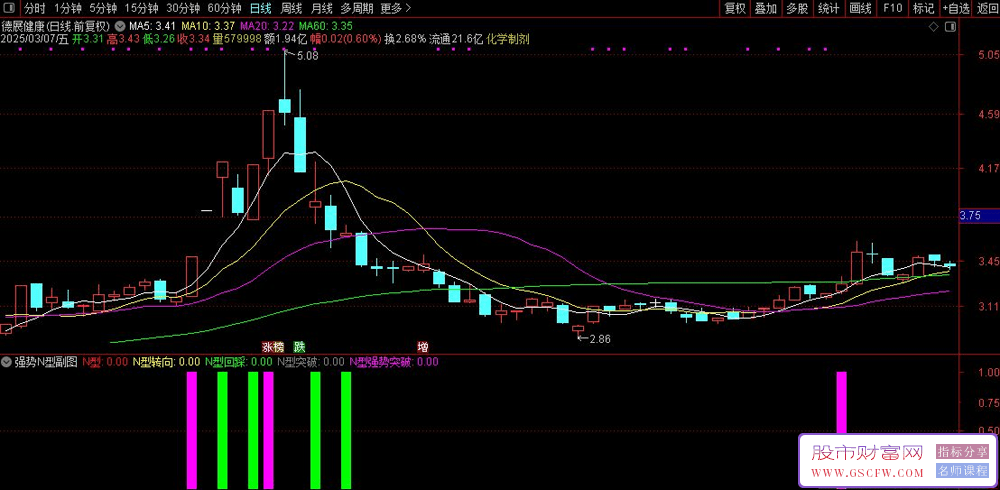
Task: Click the 复权 adjustment button
Action: [x=735, y=8]
